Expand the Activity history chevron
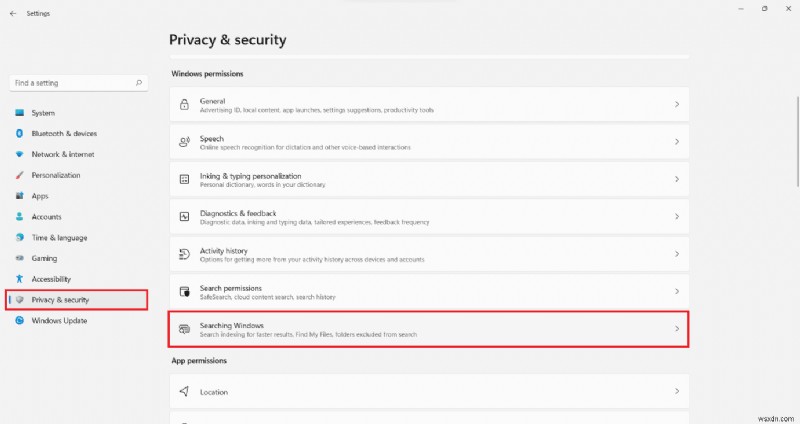 click(x=677, y=254)
